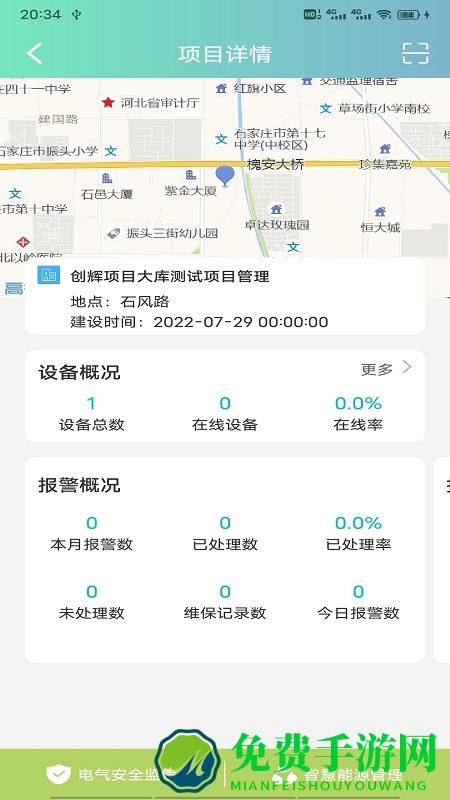The height and width of the screenshot is (800, 450).
Task: Tap the blue location pin on map
Action: click(x=224, y=176)
